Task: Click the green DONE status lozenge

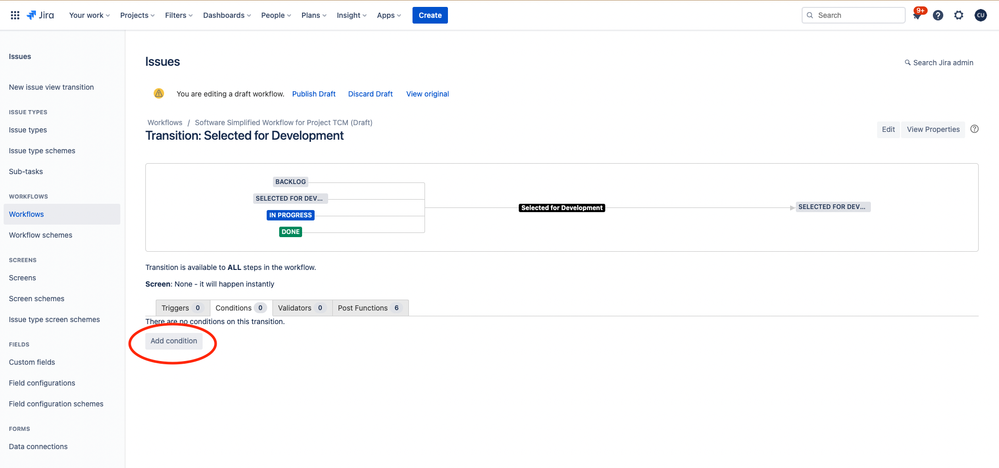Action: (x=291, y=232)
